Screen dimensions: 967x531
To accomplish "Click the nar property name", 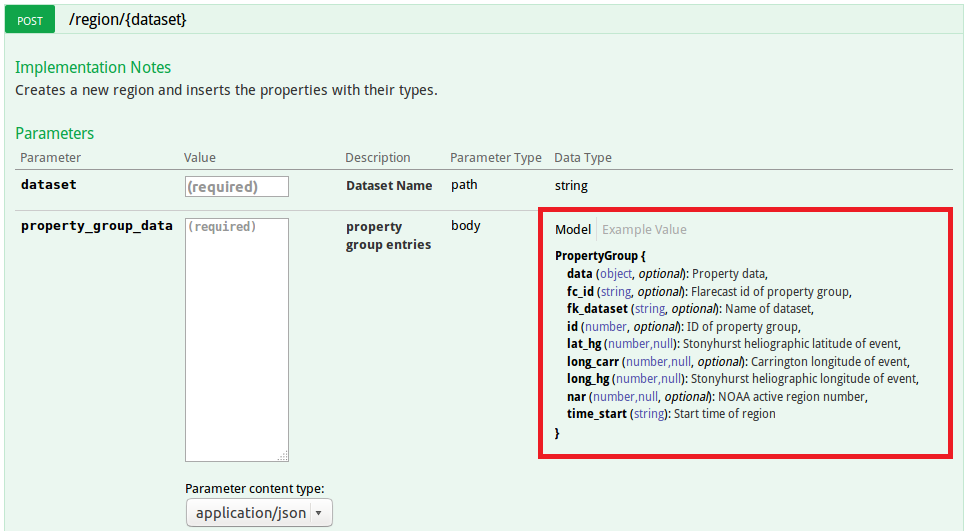I will (576, 397).
